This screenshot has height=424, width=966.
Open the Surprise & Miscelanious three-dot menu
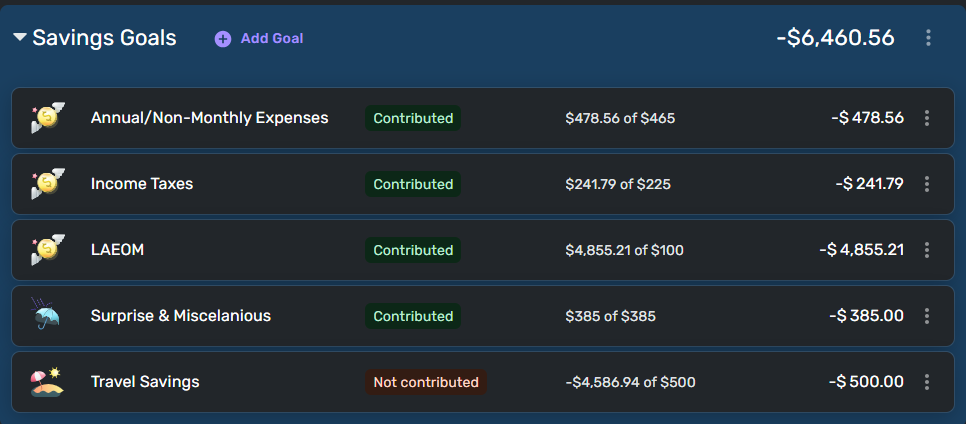[927, 316]
